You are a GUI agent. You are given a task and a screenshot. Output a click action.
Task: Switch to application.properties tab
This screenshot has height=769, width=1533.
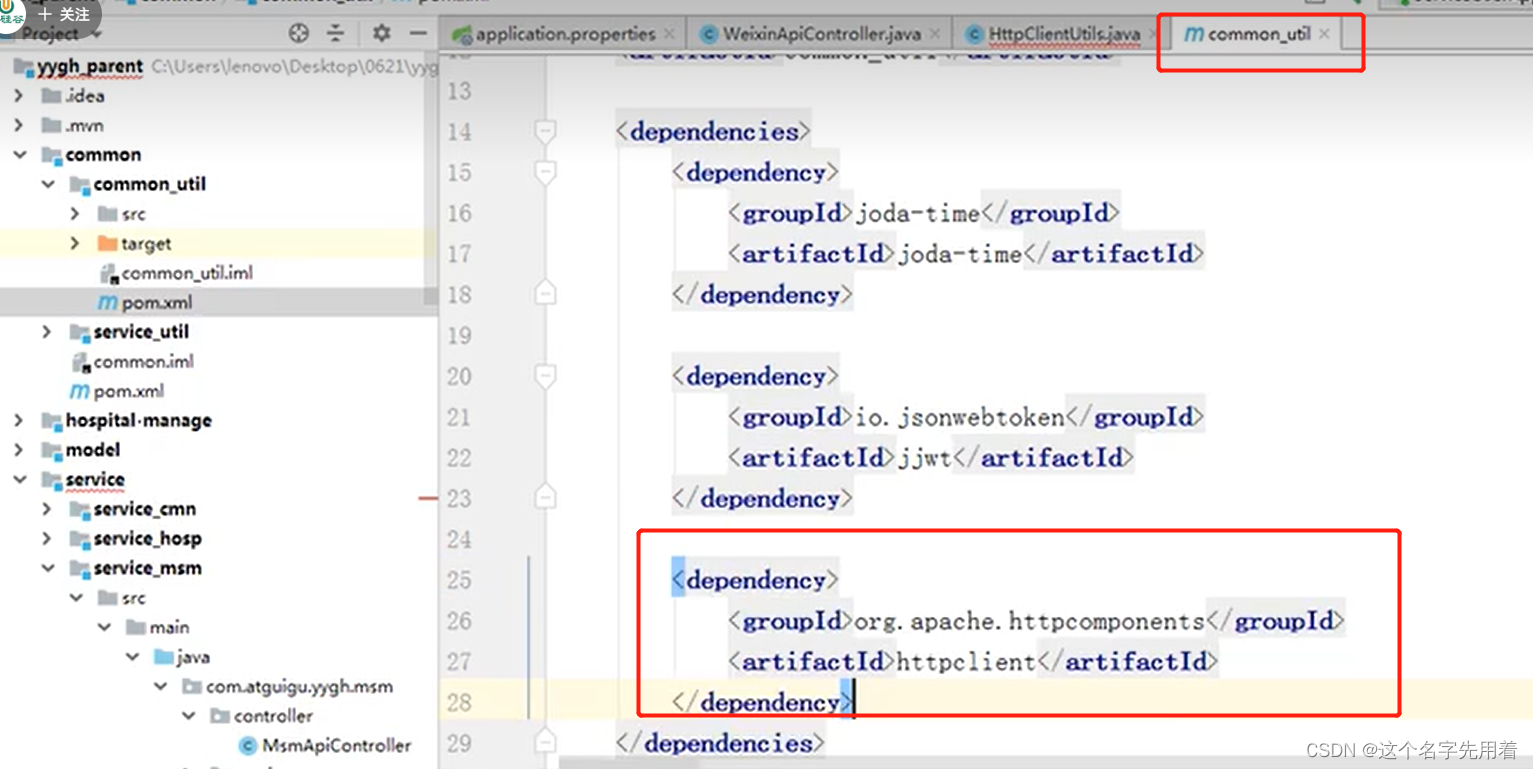(x=565, y=34)
